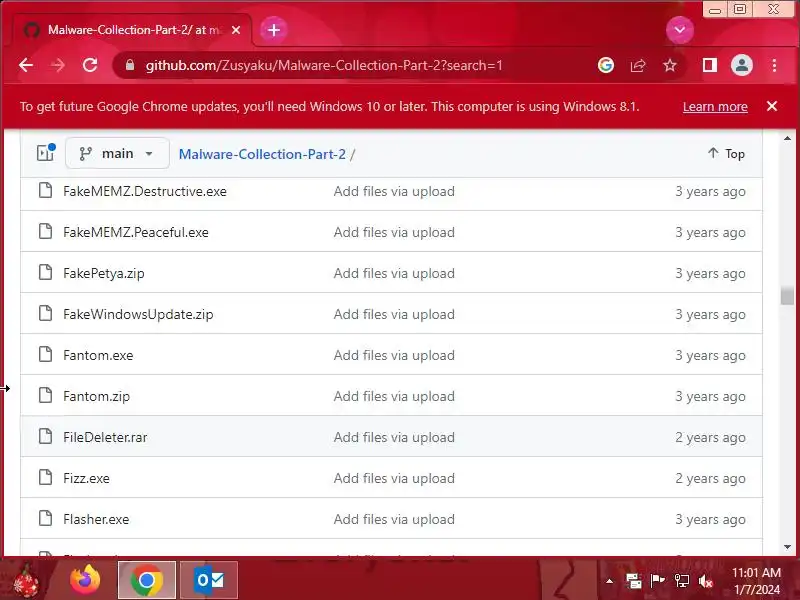Open FakePetya.zip file
800x600 pixels.
104,273
